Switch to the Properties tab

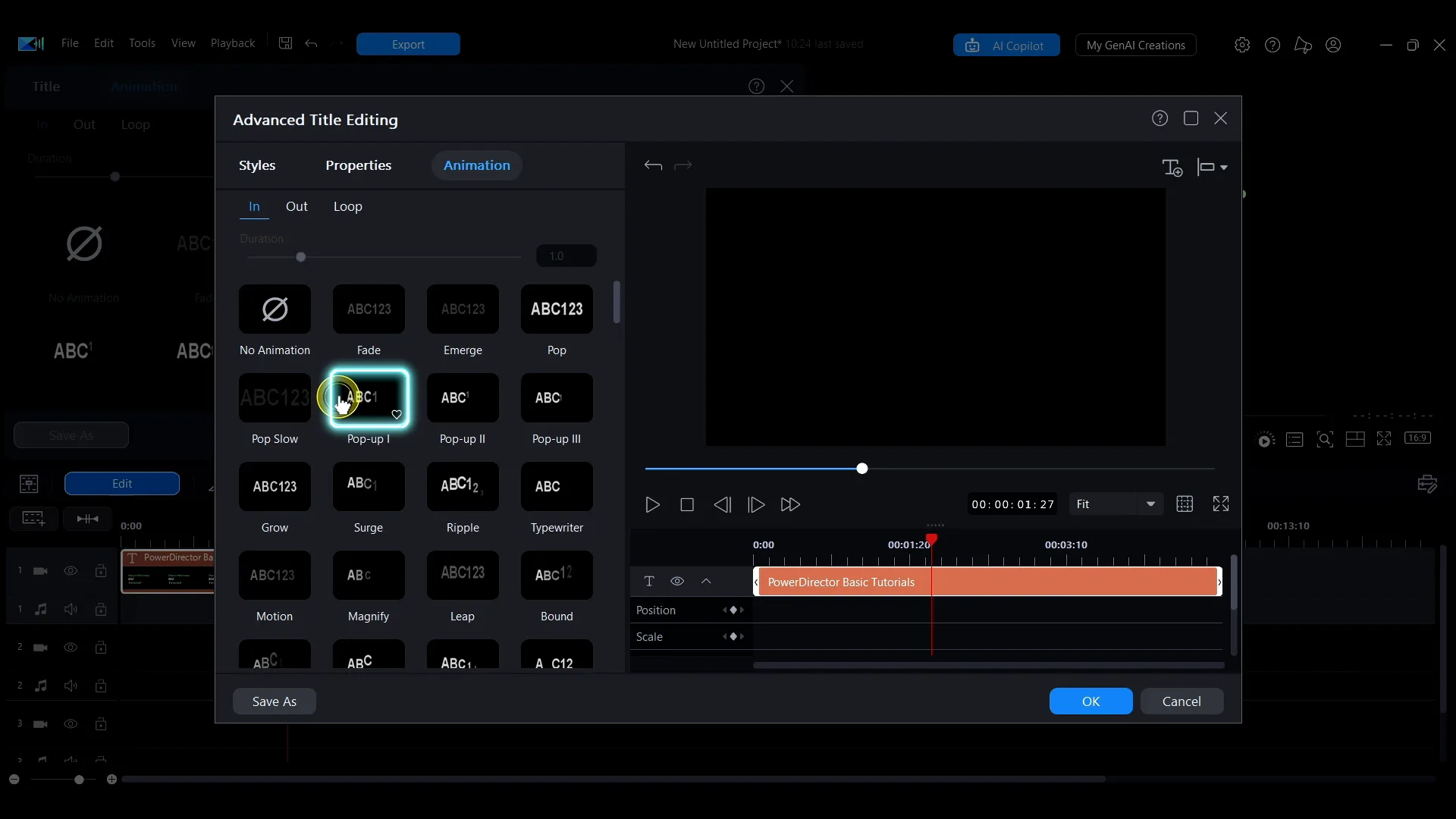(x=359, y=165)
